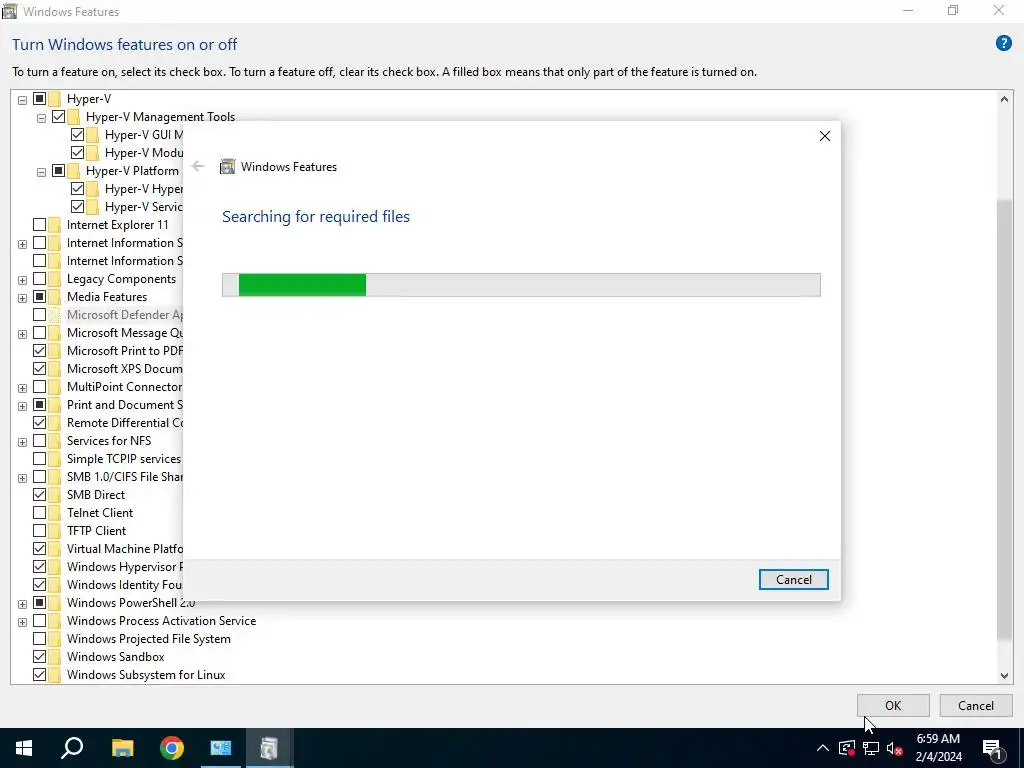This screenshot has height=768, width=1024.
Task: Collapse the Hyper-V tree node
Action: point(22,100)
